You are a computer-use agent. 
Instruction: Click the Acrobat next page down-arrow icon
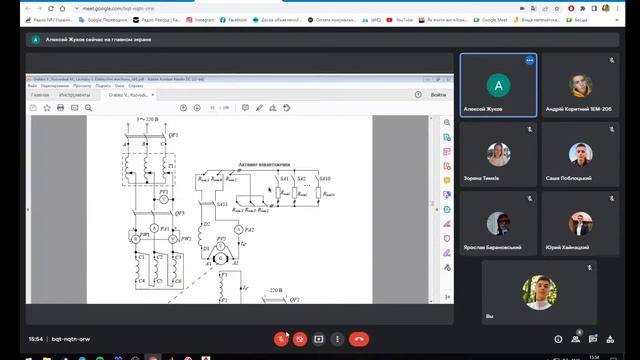tap(197, 108)
